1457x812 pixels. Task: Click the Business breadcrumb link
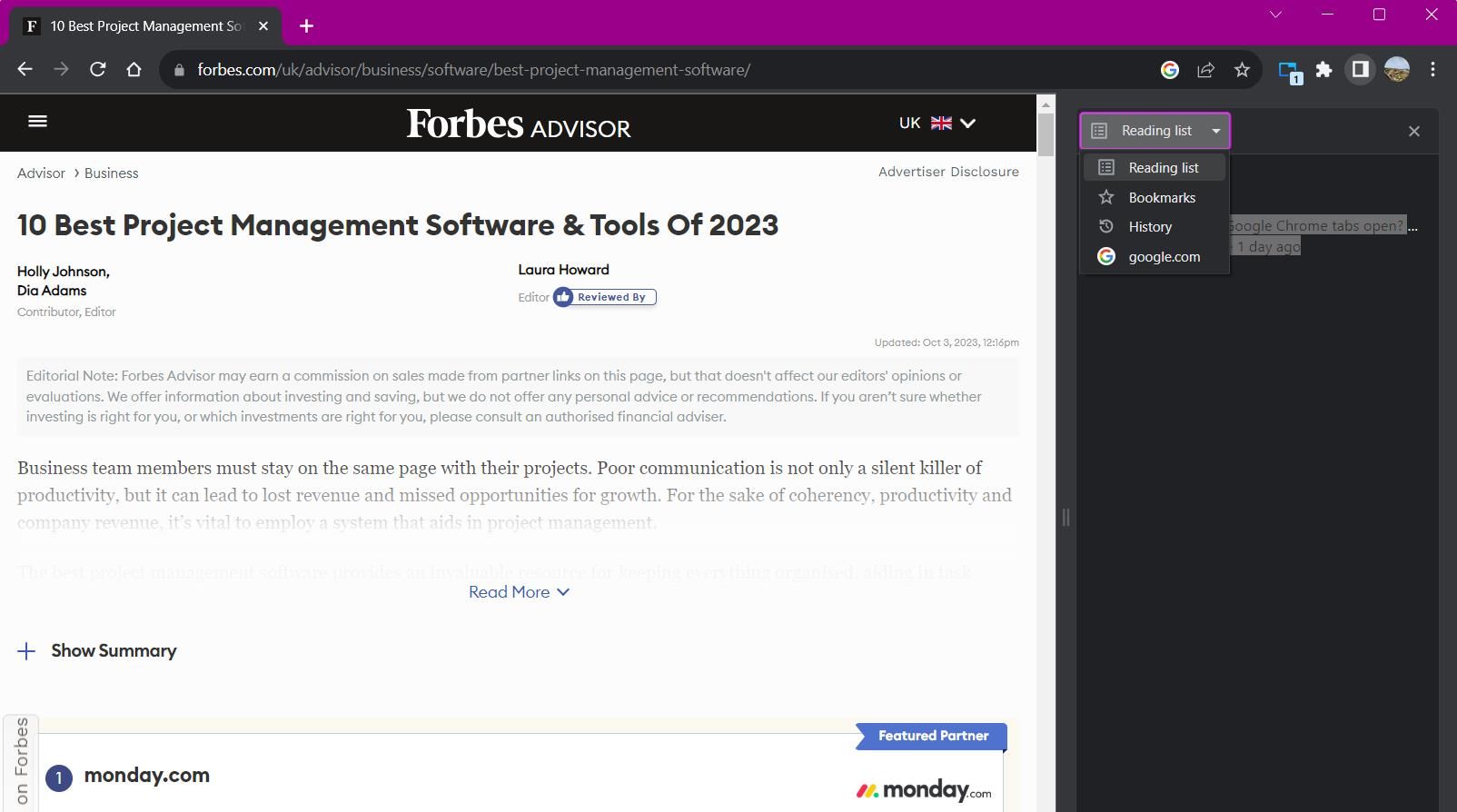click(x=111, y=173)
